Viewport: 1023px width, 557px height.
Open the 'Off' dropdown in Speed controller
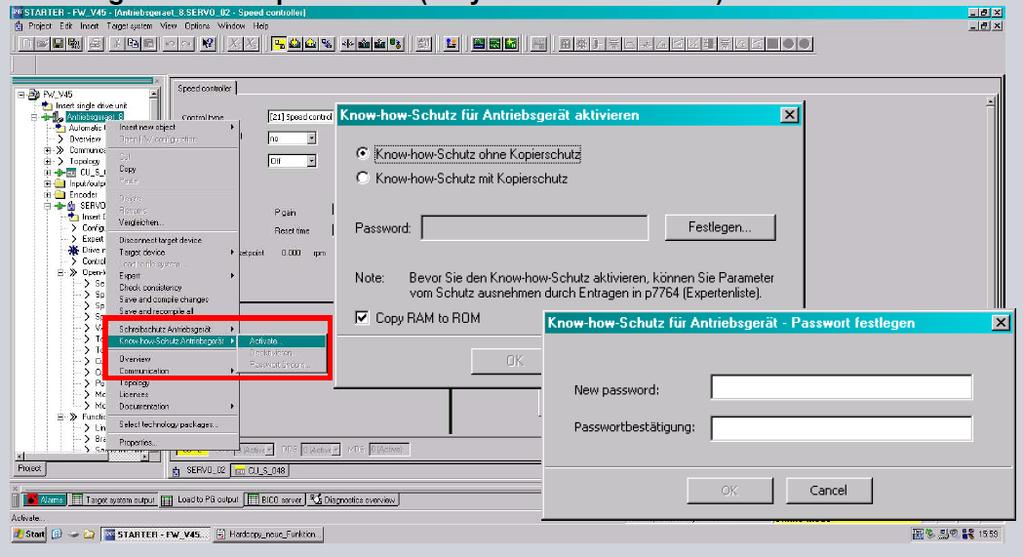[311, 160]
